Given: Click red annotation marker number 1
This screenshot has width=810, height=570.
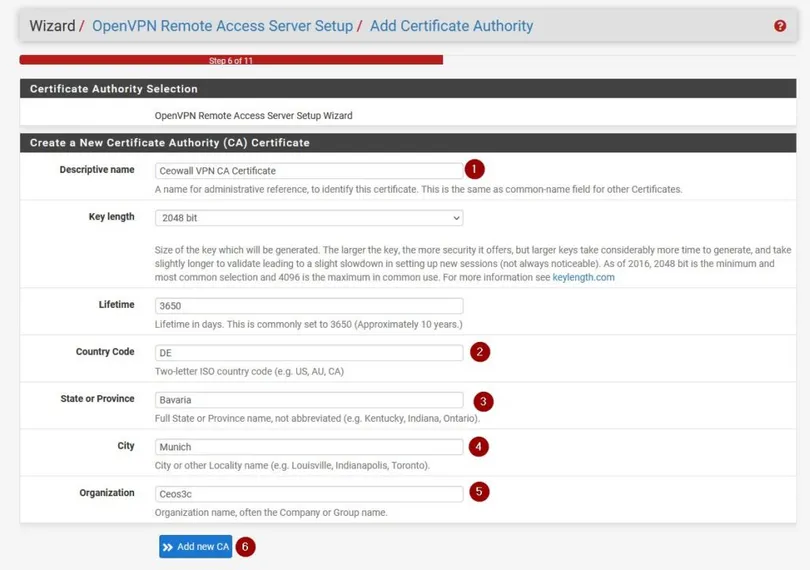Looking at the screenshot, I should tap(474, 170).
